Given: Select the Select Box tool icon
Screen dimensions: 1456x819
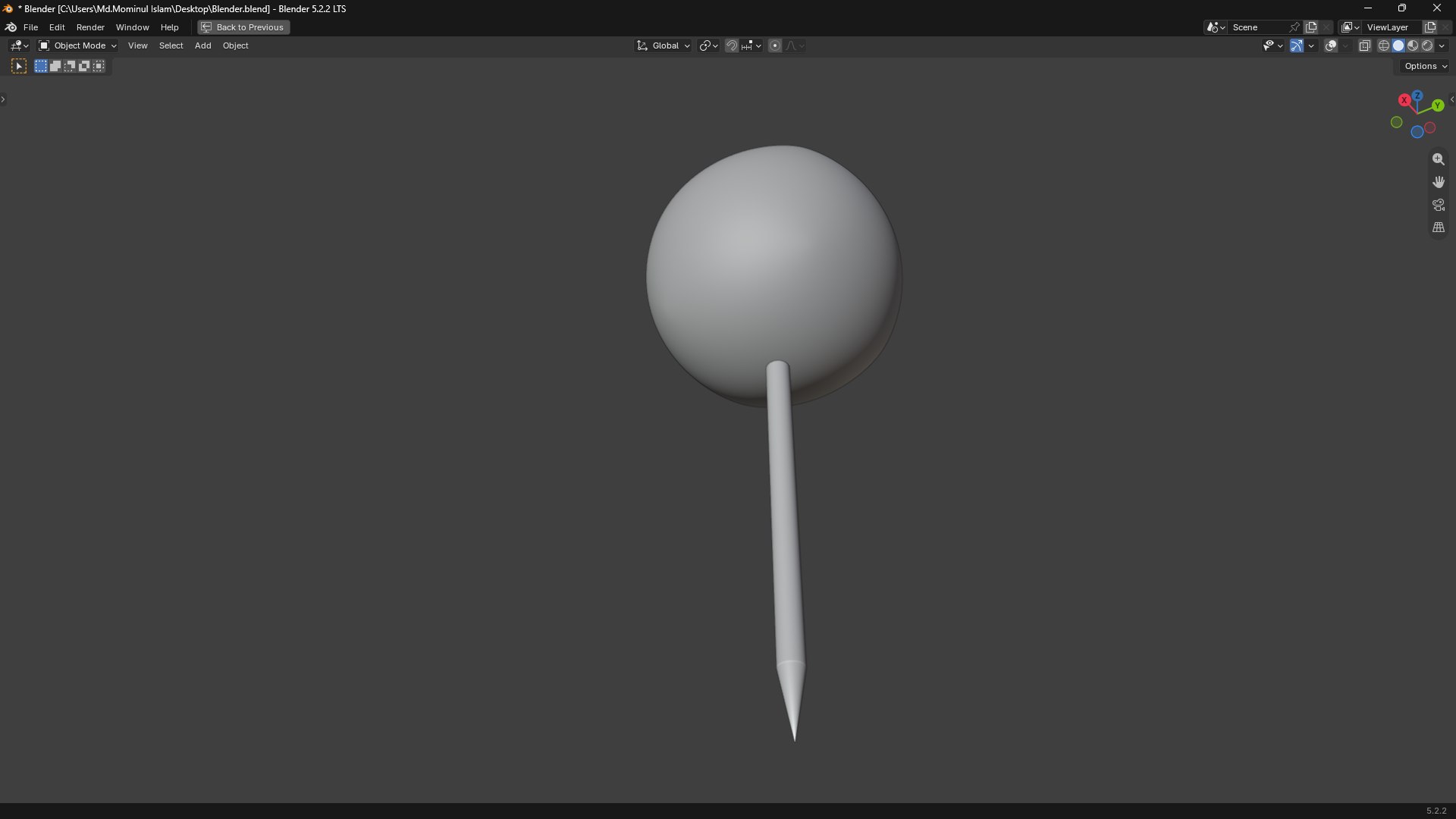Looking at the screenshot, I should [19, 67].
